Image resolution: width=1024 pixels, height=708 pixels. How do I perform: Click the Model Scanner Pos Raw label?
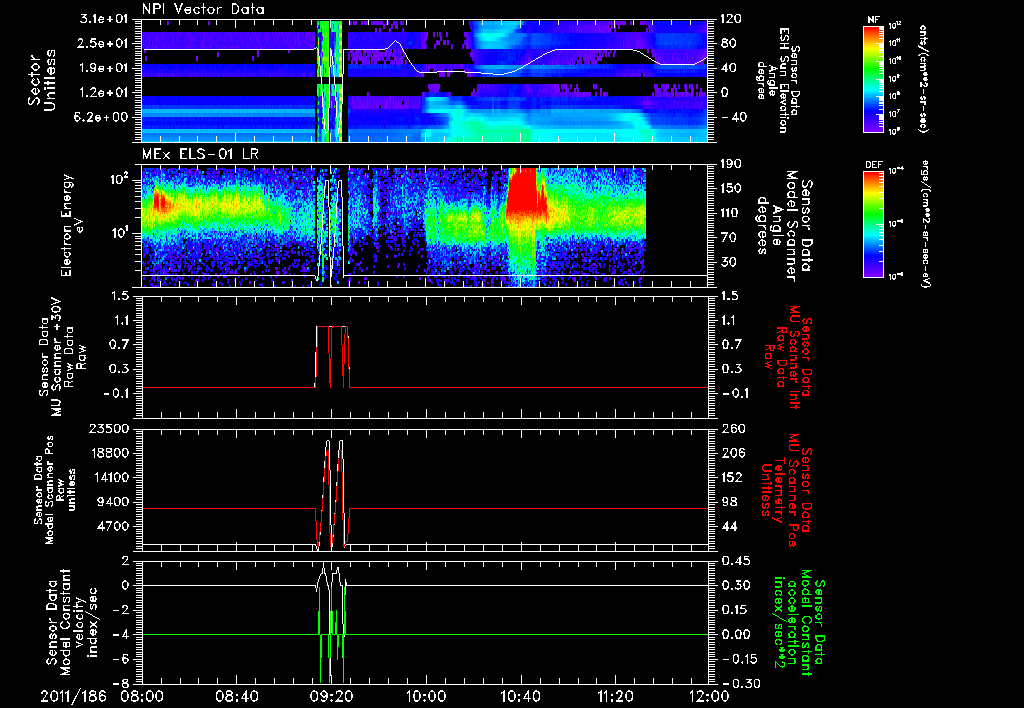pyautogui.click(x=56, y=490)
